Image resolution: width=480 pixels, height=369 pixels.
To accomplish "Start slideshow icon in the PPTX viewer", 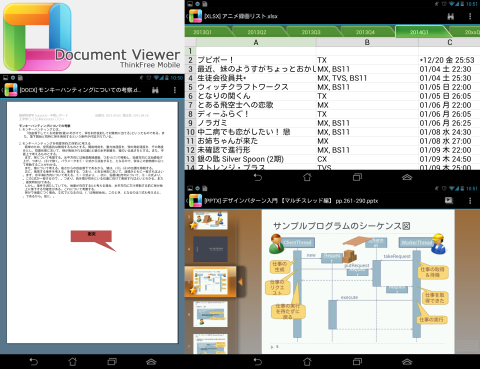I will tap(449, 200).
